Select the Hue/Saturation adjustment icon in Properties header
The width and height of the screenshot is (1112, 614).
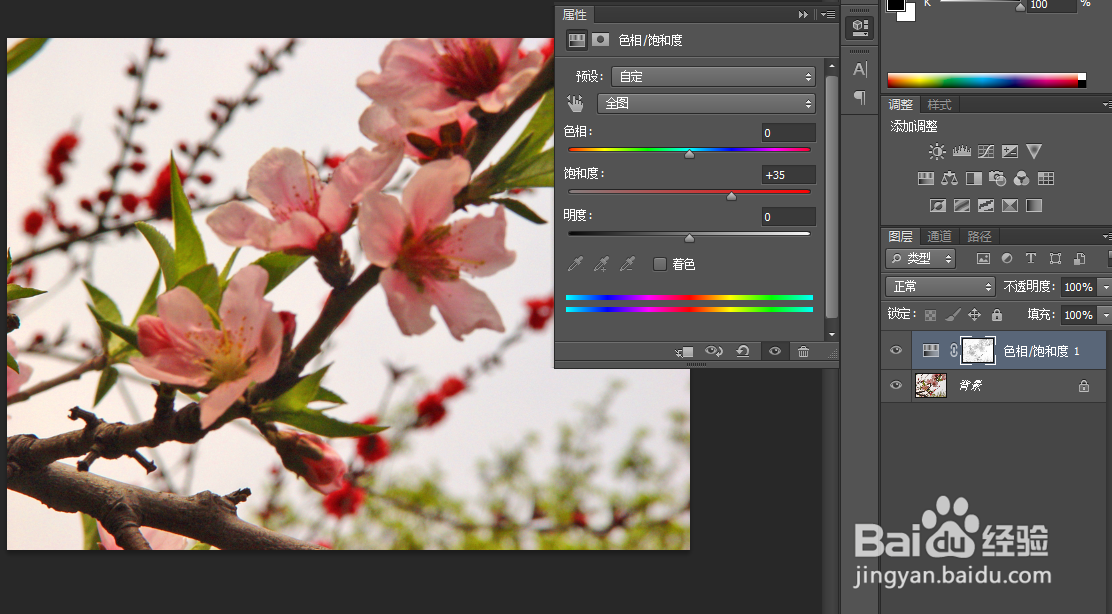pyautogui.click(x=577, y=40)
